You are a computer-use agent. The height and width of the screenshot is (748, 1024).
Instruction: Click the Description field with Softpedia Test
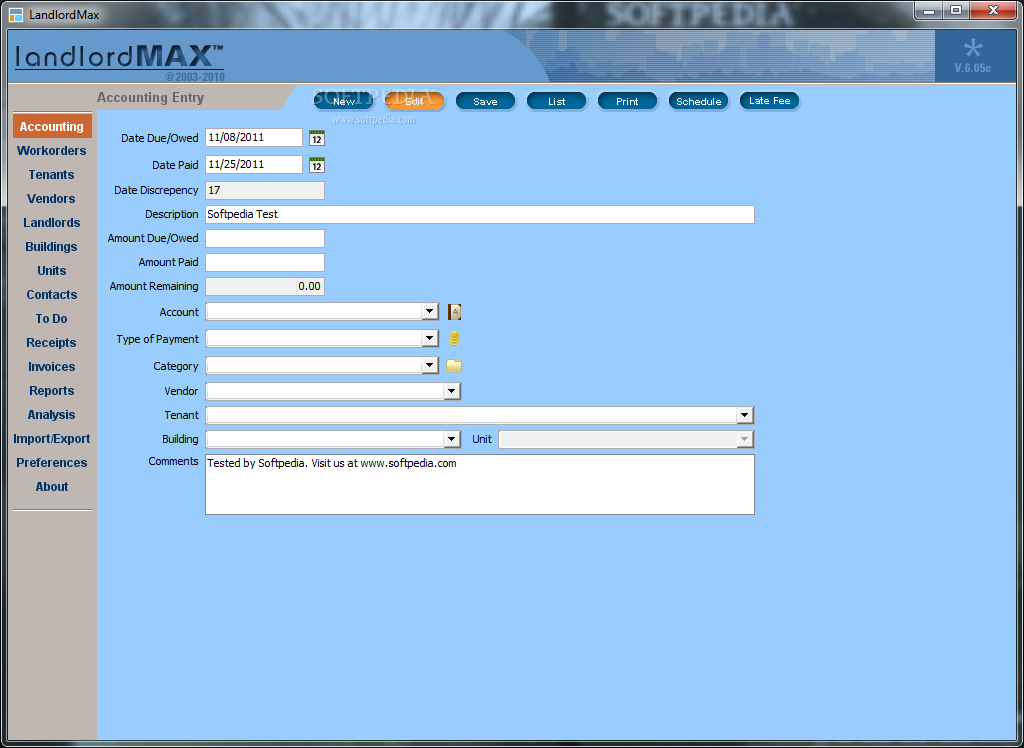pyautogui.click(x=480, y=214)
